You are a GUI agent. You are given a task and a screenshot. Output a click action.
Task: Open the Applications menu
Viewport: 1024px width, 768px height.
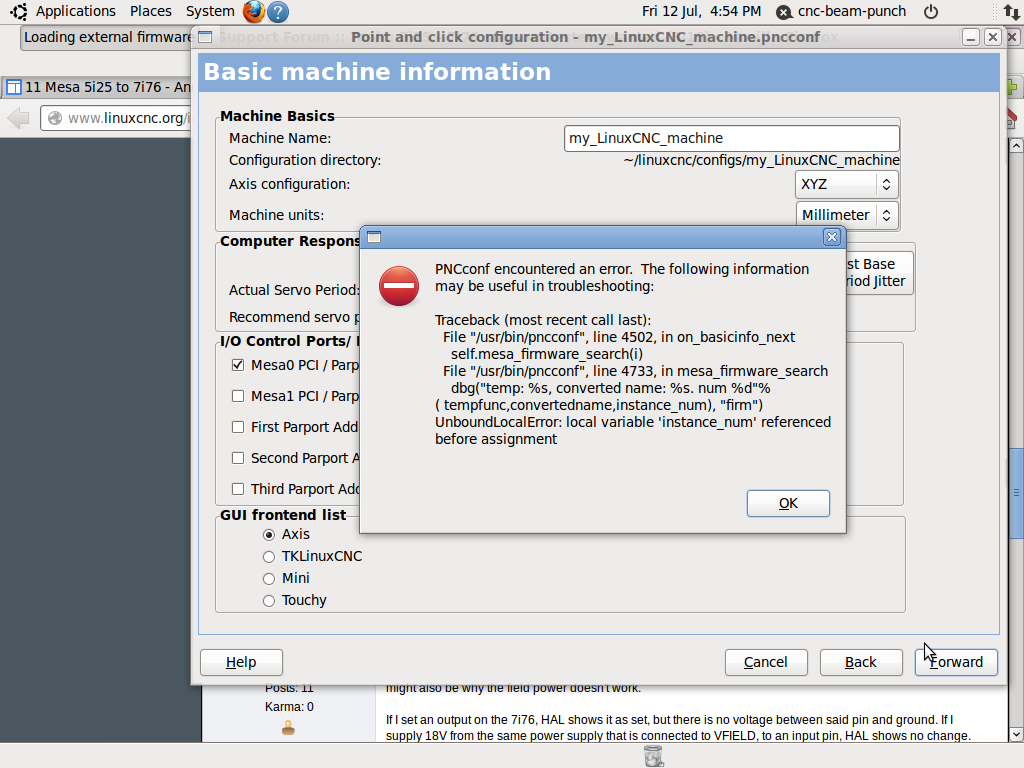(76, 11)
